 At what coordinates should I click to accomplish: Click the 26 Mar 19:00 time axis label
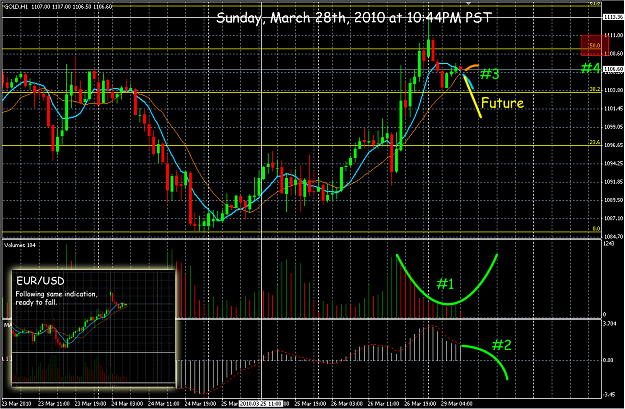[x=421, y=404]
